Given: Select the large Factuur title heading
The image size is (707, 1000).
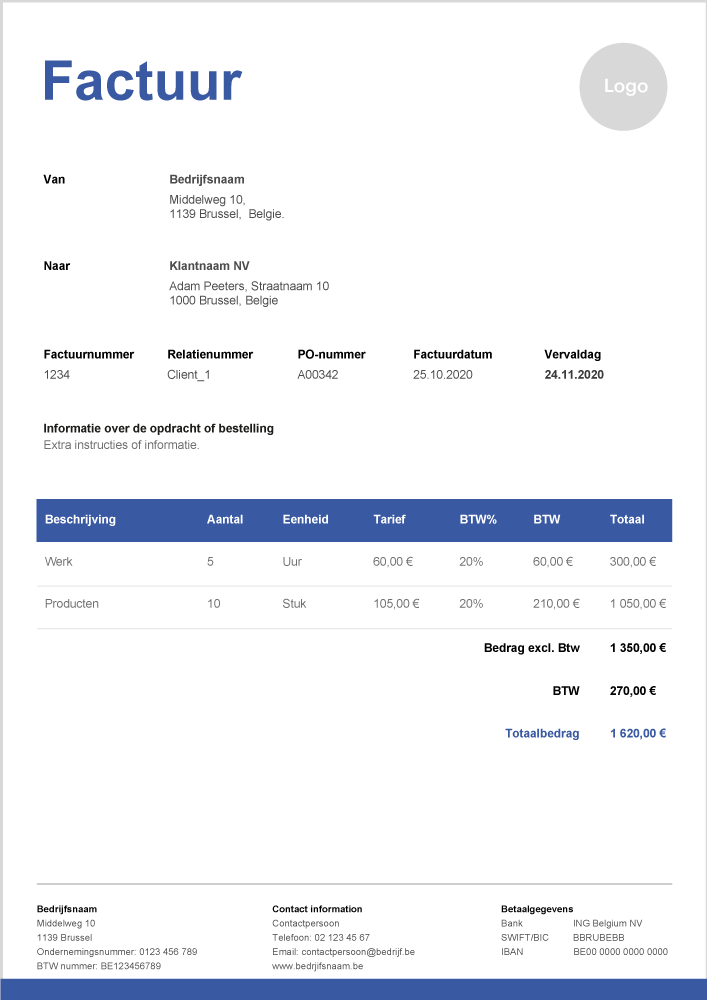Looking at the screenshot, I should coord(142,81).
